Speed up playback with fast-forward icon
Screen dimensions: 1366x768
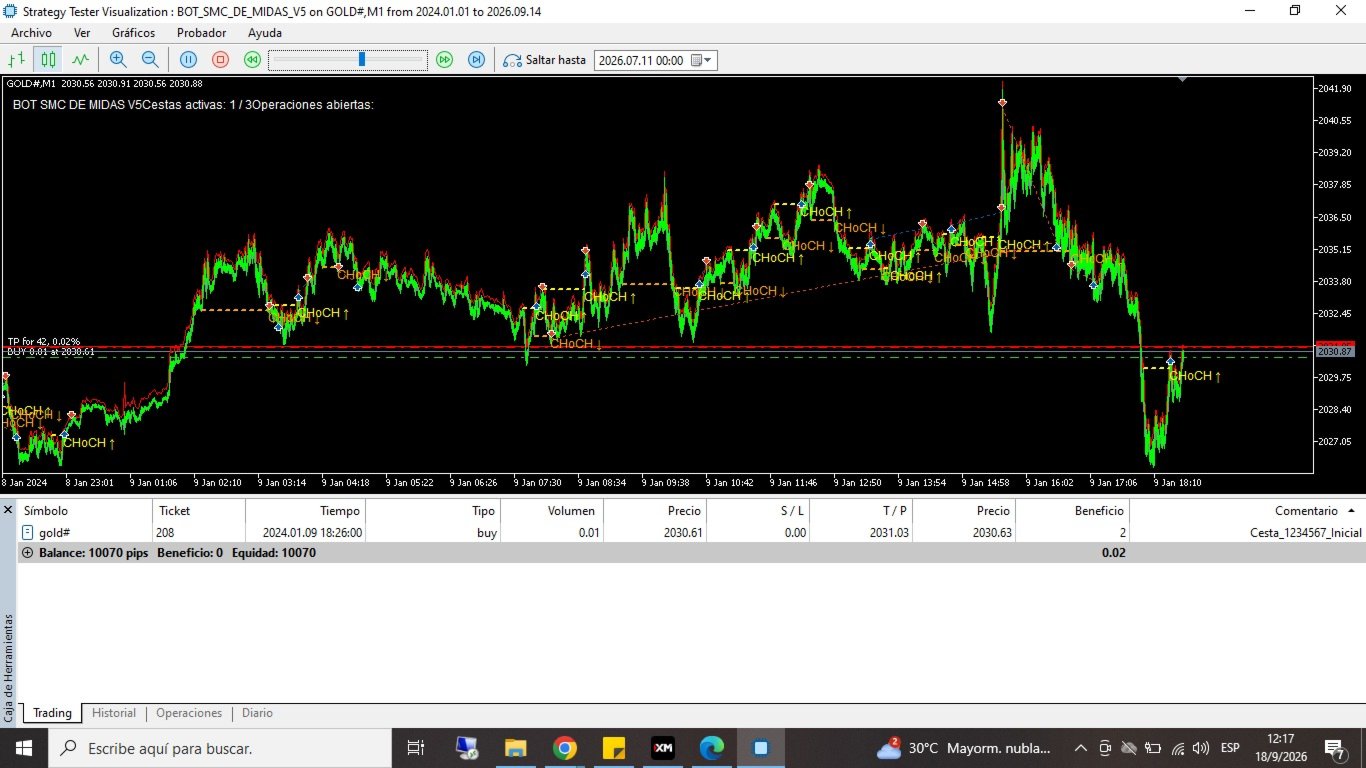tap(444, 60)
